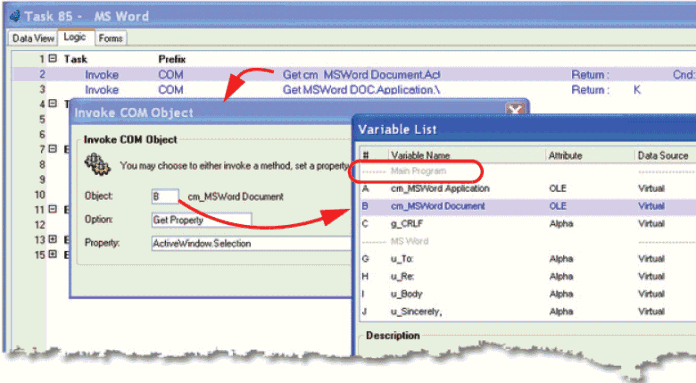This screenshot has width=696, height=383.
Task: Collapse the node on line 4
Action: point(53,103)
